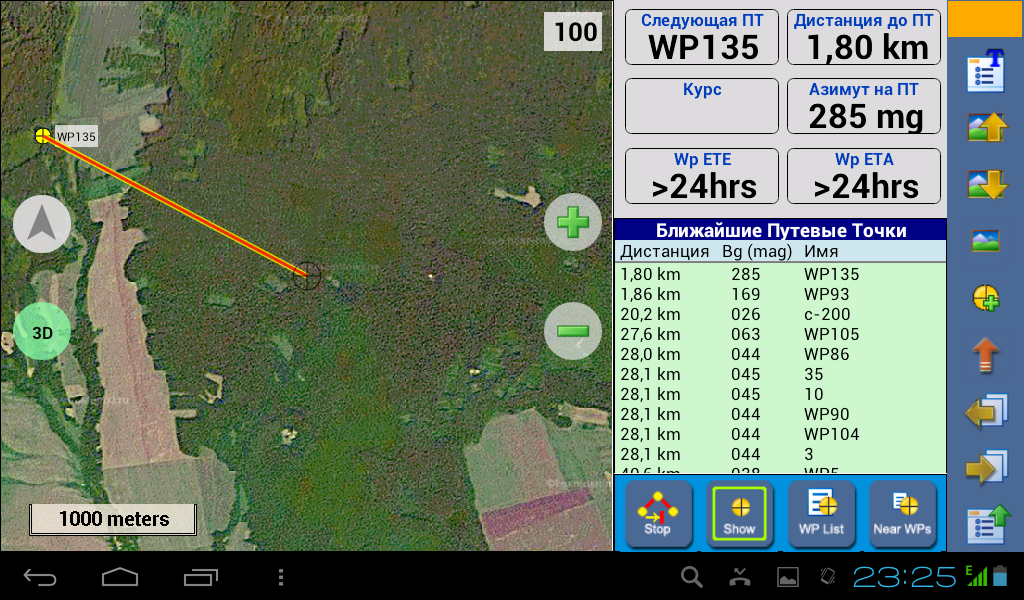Click the orange up arrow icon
The width and height of the screenshot is (1024, 600).
click(x=985, y=355)
